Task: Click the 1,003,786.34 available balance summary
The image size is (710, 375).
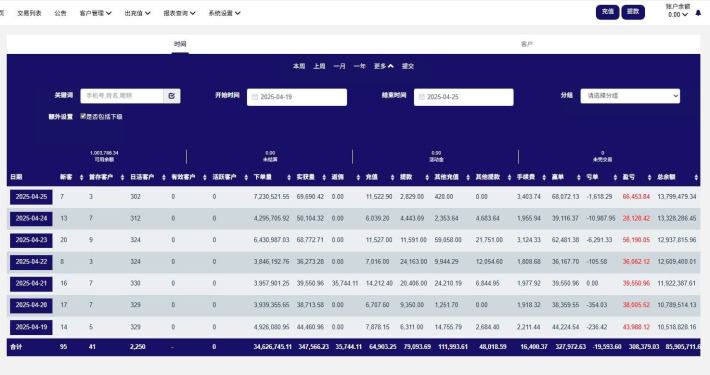Action: [104, 153]
